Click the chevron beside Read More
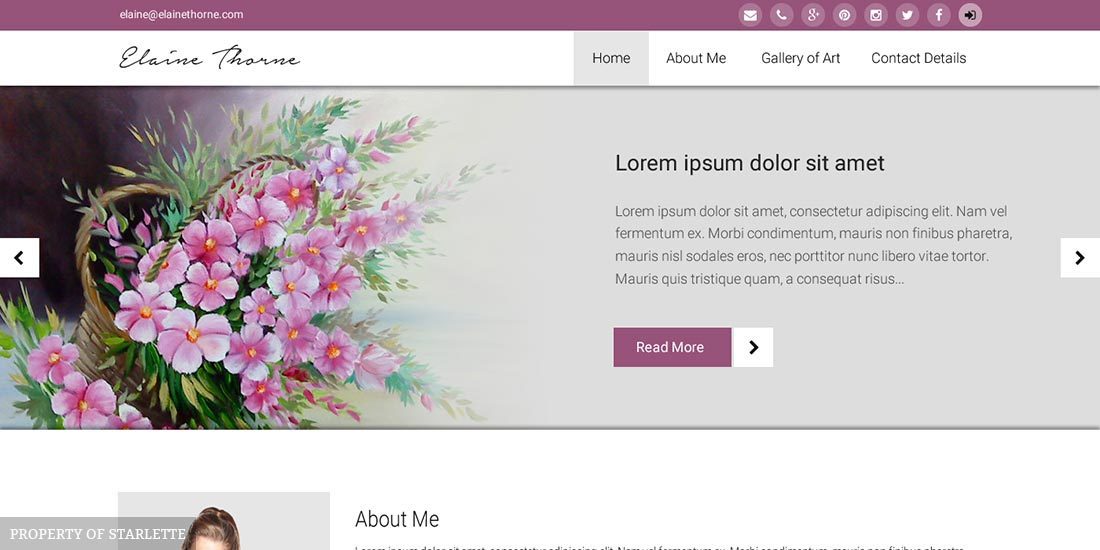Screen dimensions: 1100x550 (753, 347)
